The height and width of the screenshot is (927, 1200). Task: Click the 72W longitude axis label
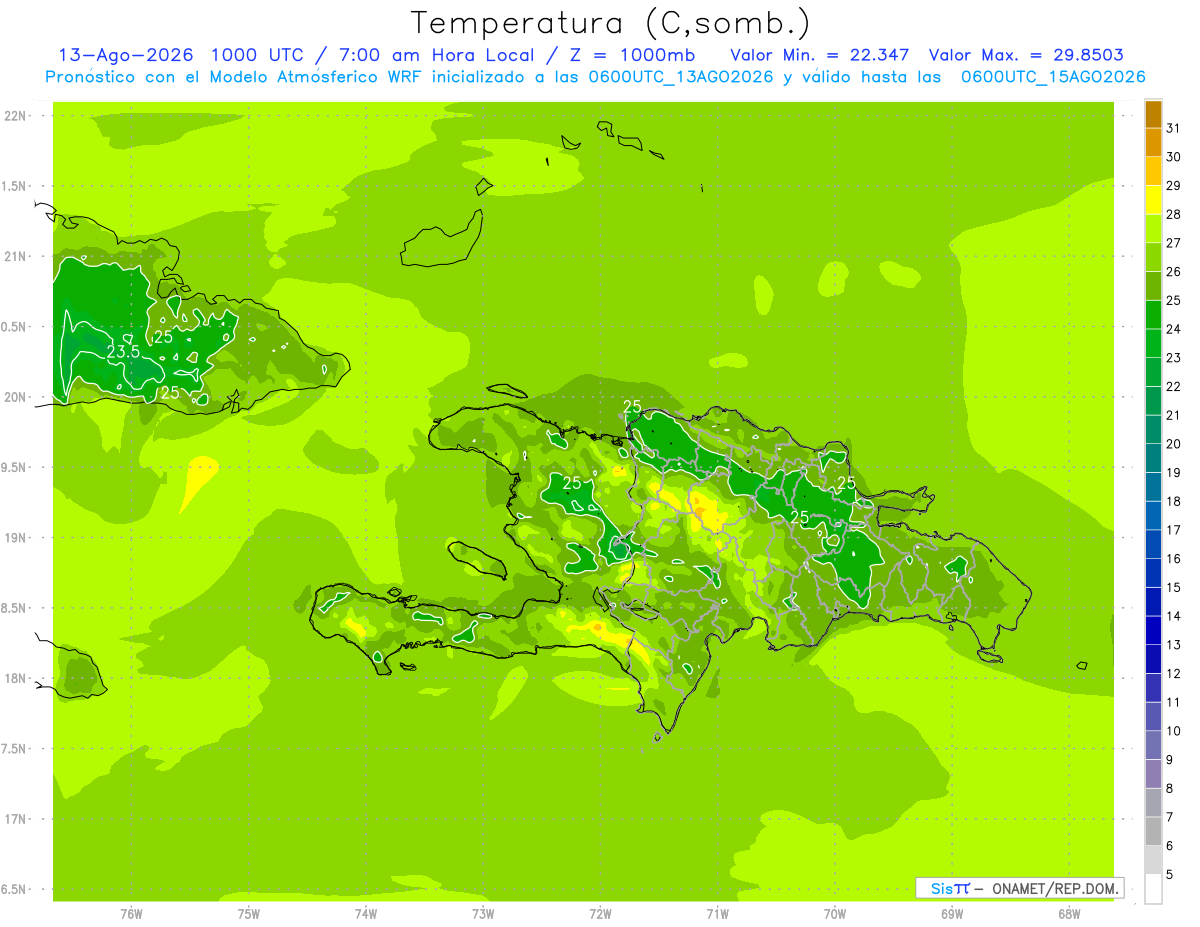[x=600, y=913]
